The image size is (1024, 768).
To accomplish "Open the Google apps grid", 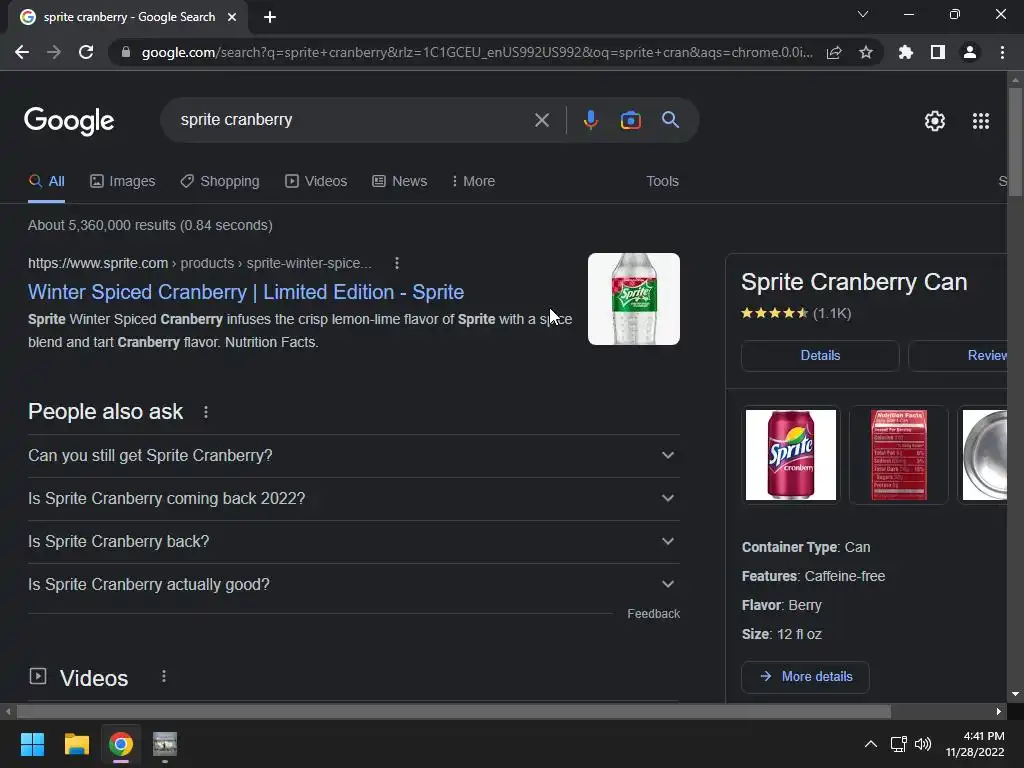I will pyautogui.click(x=981, y=121).
